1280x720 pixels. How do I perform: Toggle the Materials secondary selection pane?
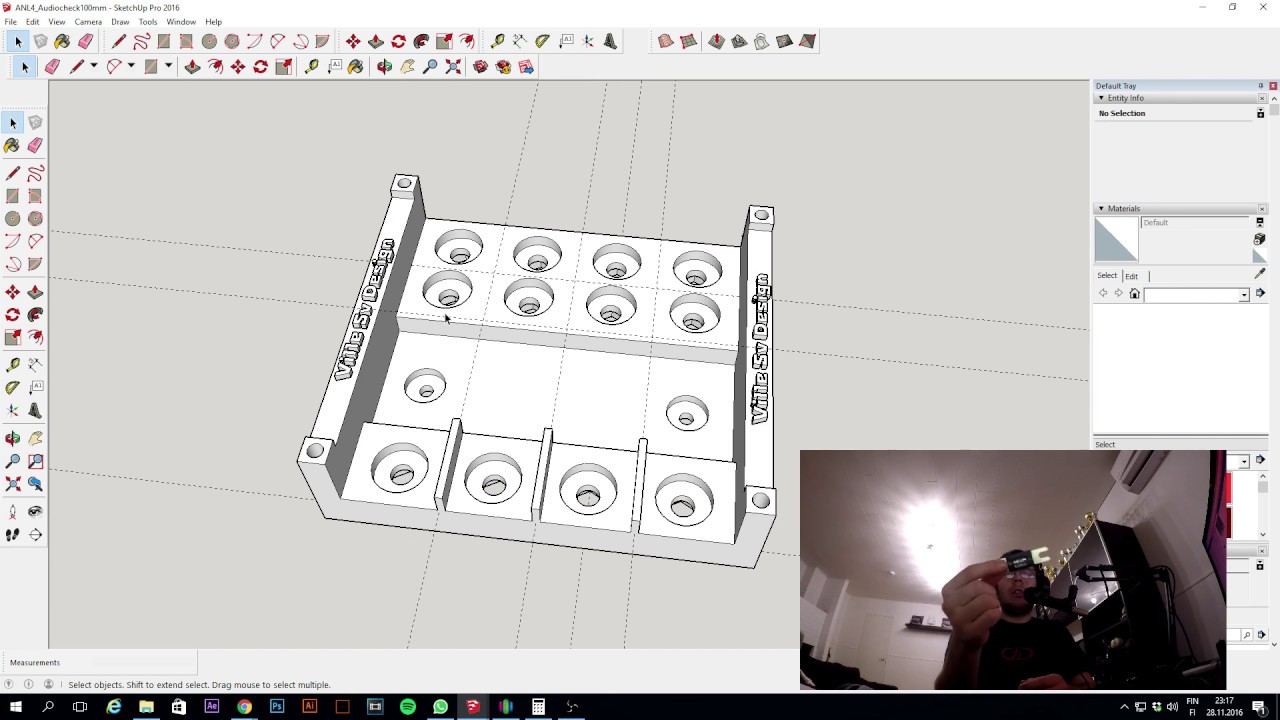pyautogui.click(x=1260, y=222)
